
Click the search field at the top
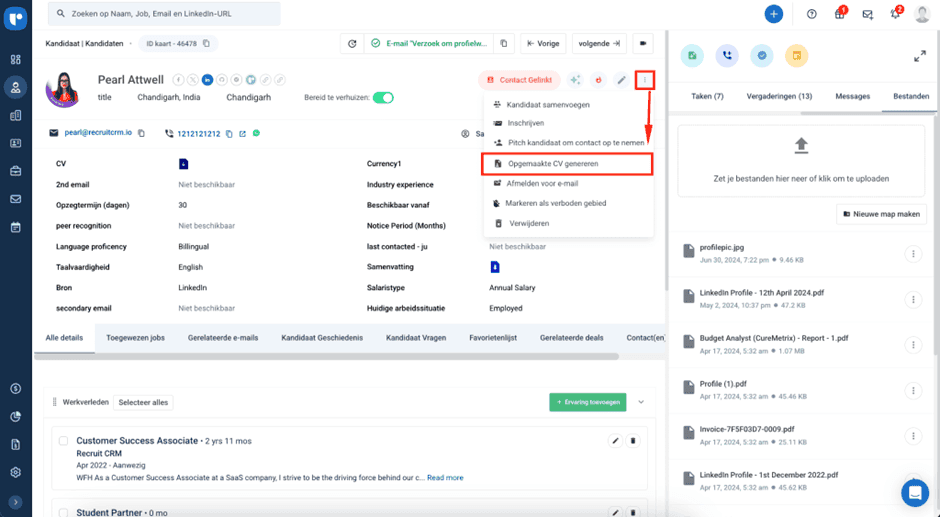[165, 14]
